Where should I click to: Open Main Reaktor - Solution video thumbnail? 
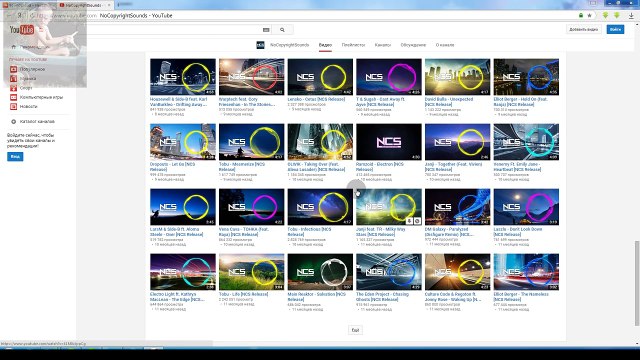point(320,272)
